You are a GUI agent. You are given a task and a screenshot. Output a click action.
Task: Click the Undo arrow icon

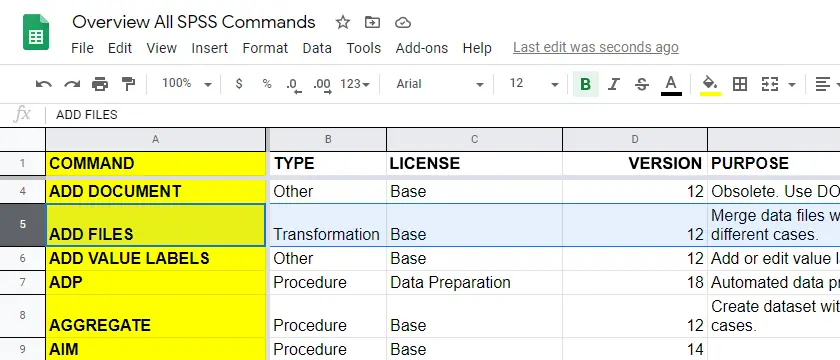pos(43,84)
